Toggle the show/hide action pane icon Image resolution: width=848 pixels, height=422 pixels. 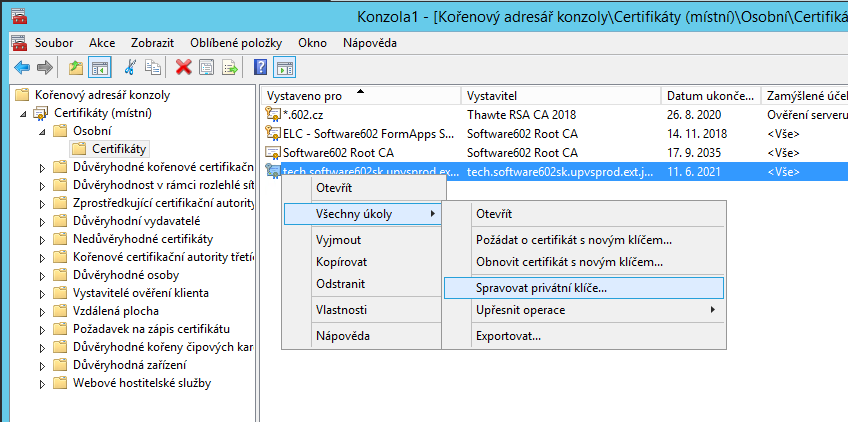point(284,68)
